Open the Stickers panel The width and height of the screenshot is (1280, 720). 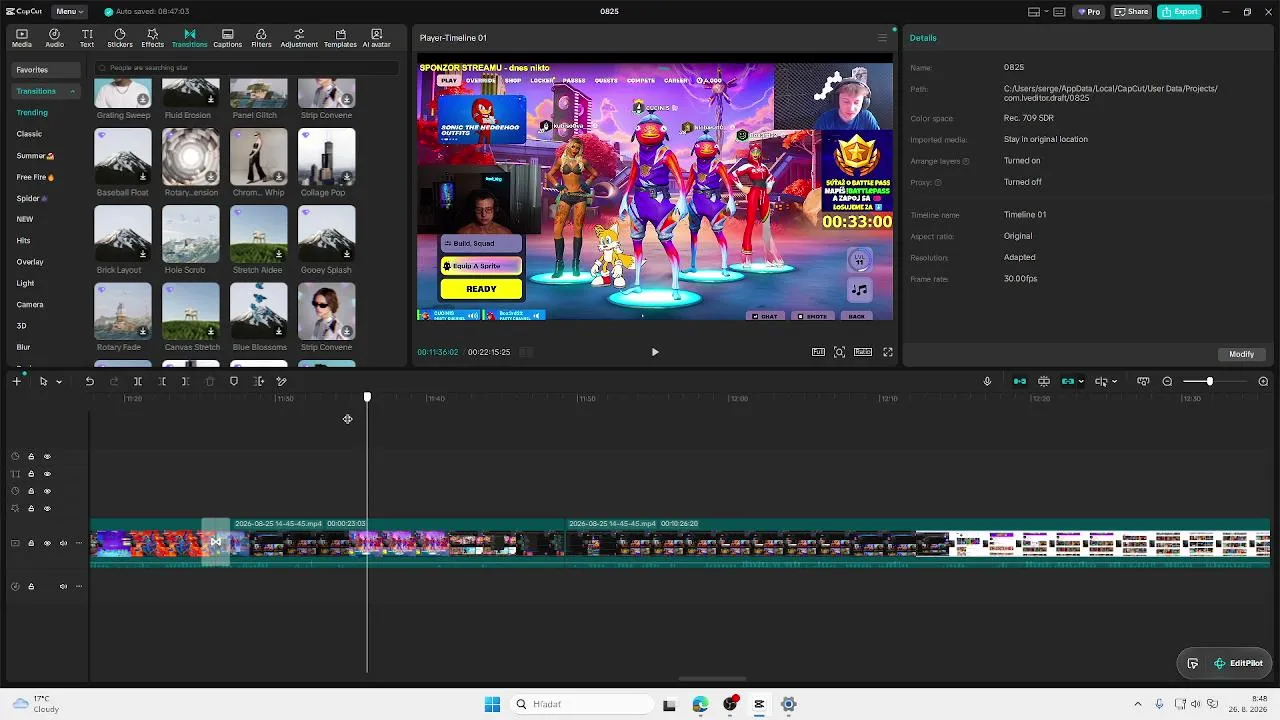click(x=120, y=38)
